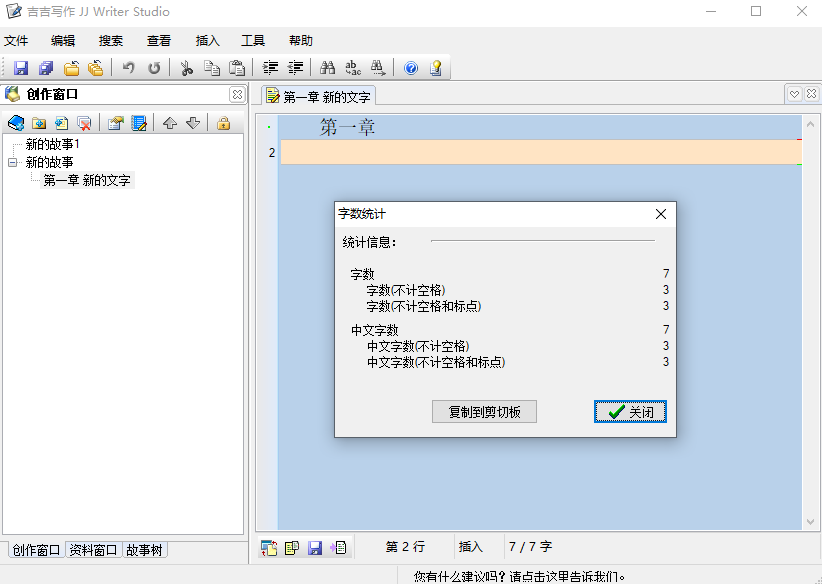Click the new document icon in 创作窗口 toolbar
The height and width of the screenshot is (584, 822).
pyautogui.click(x=61, y=123)
